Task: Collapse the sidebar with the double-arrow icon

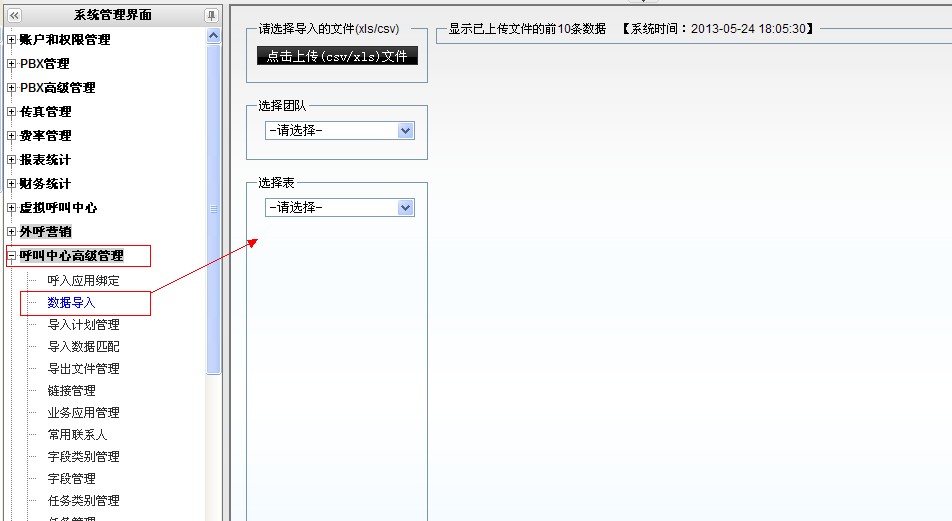Action: point(14,15)
